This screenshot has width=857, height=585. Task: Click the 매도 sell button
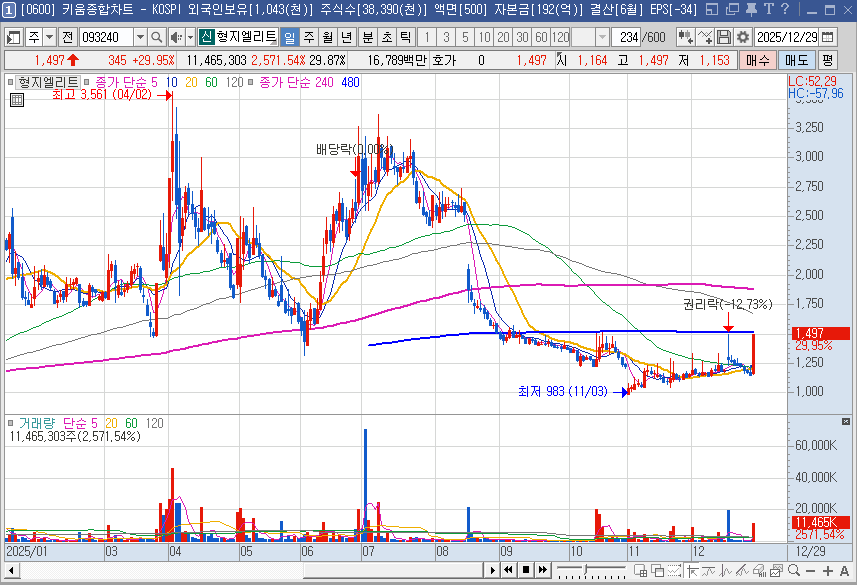pyautogui.click(x=796, y=60)
